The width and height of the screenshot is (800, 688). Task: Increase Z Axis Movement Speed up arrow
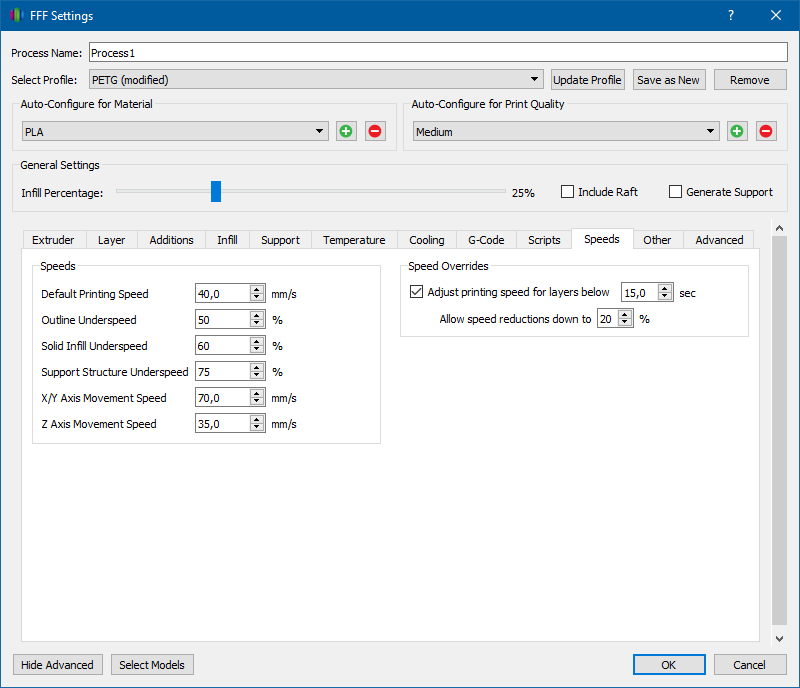pyautogui.click(x=257, y=420)
